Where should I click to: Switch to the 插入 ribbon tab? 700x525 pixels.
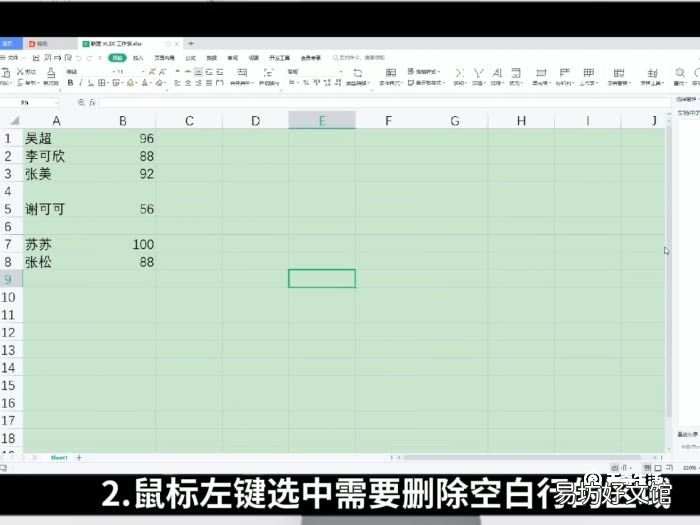pyautogui.click(x=138, y=58)
